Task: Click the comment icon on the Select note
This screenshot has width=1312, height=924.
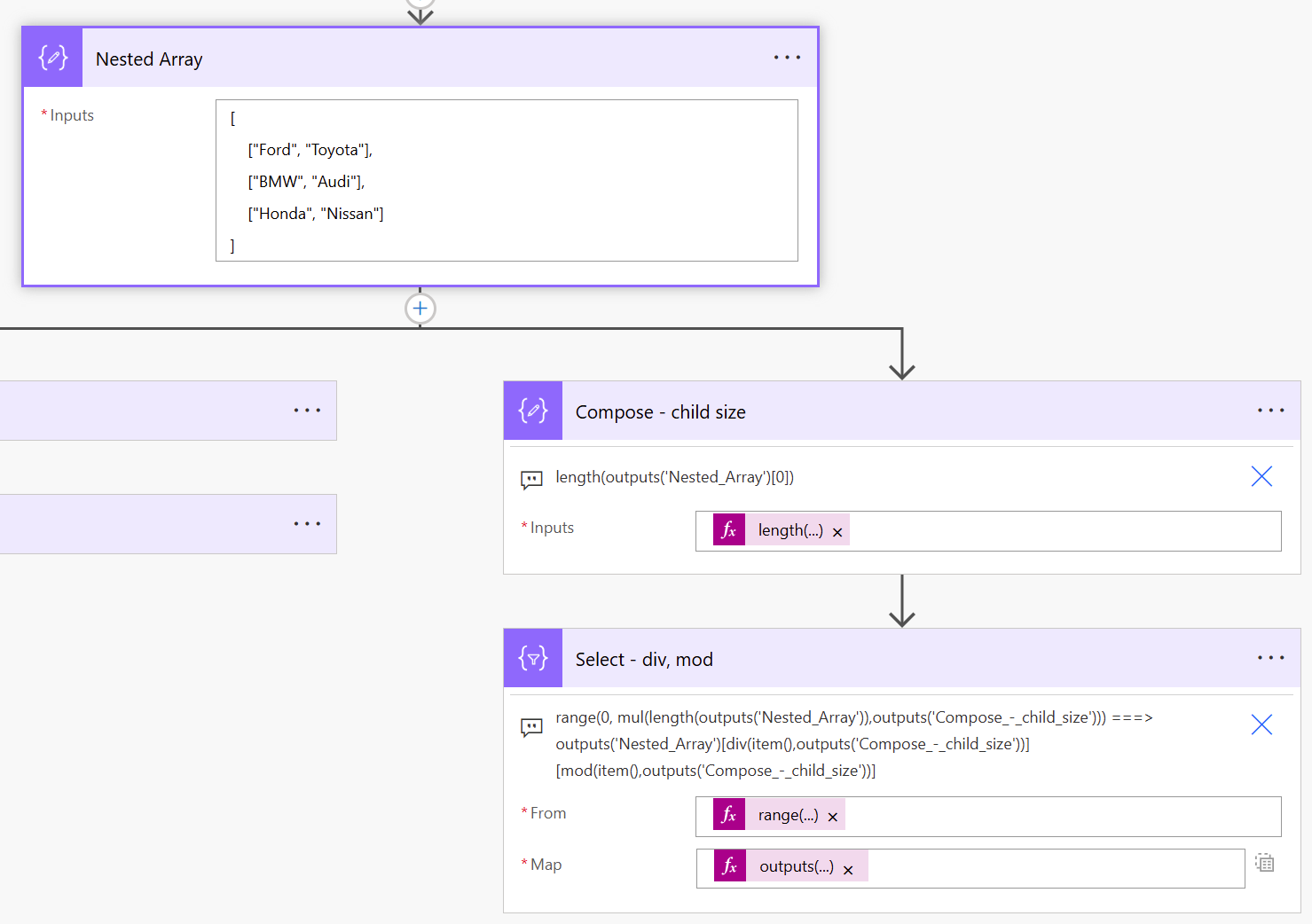Action: tap(532, 727)
